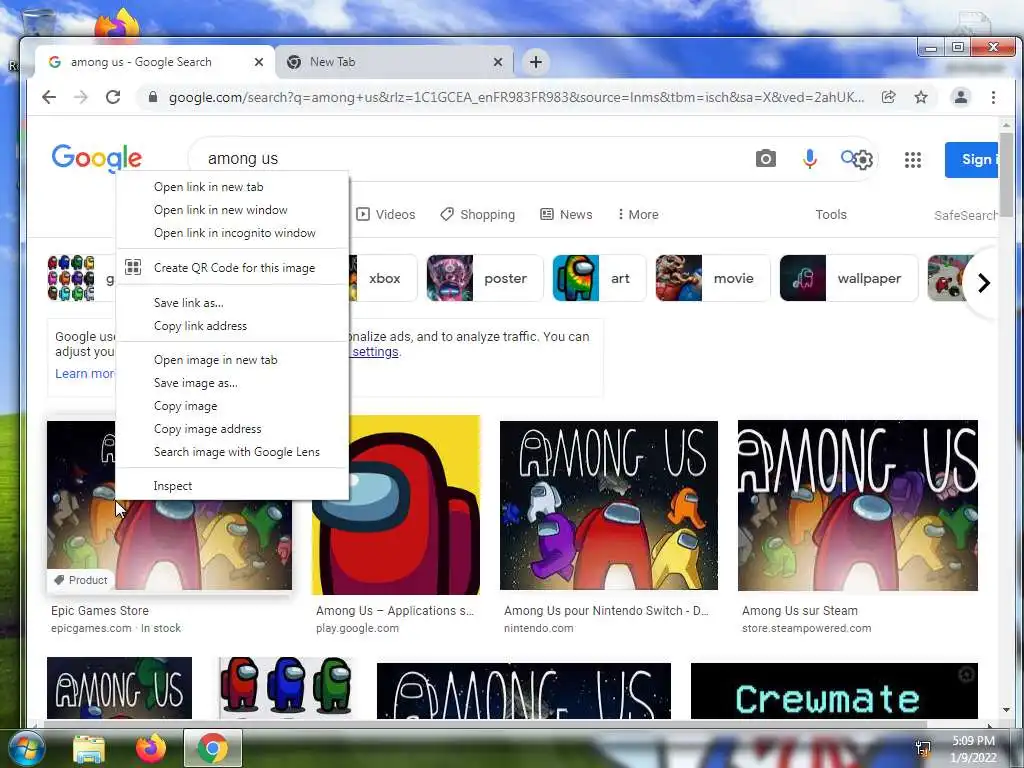Open the Among Us sur Steam image
The height and width of the screenshot is (768, 1024).
[857, 505]
